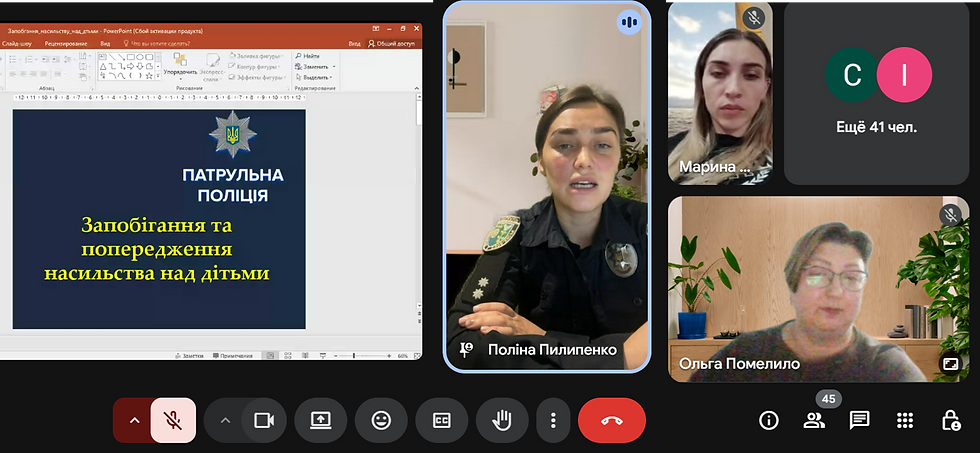980x453 pixels.
Task: Click zoom out minus in PowerPoint
Action: [x=336, y=356]
